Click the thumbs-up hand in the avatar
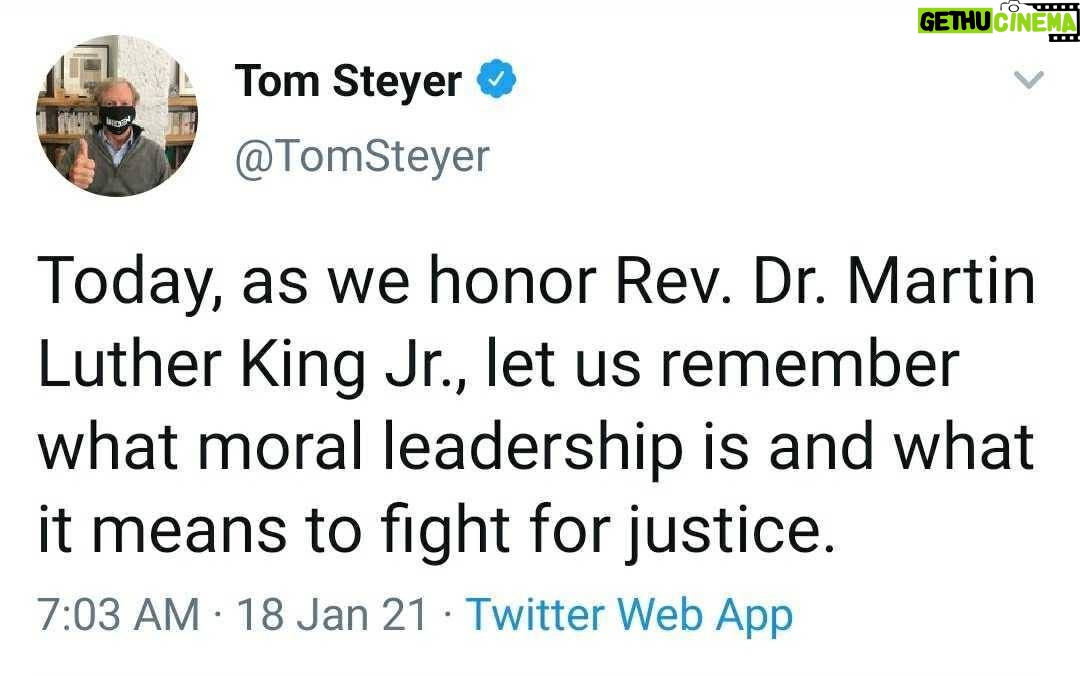This screenshot has height=676, width=1080. tap(81, 165)
